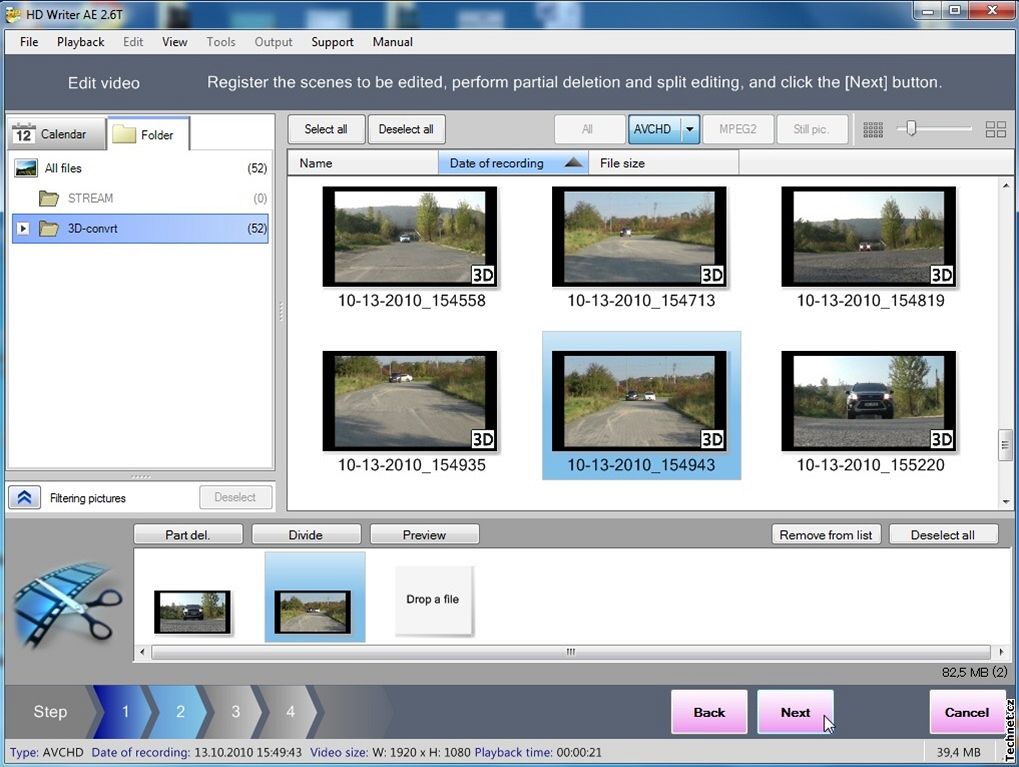The width and height of the screenshot is (1019, 767).
Task: Click Deselect in Filtering pictures panel
Action: point(235,497)
